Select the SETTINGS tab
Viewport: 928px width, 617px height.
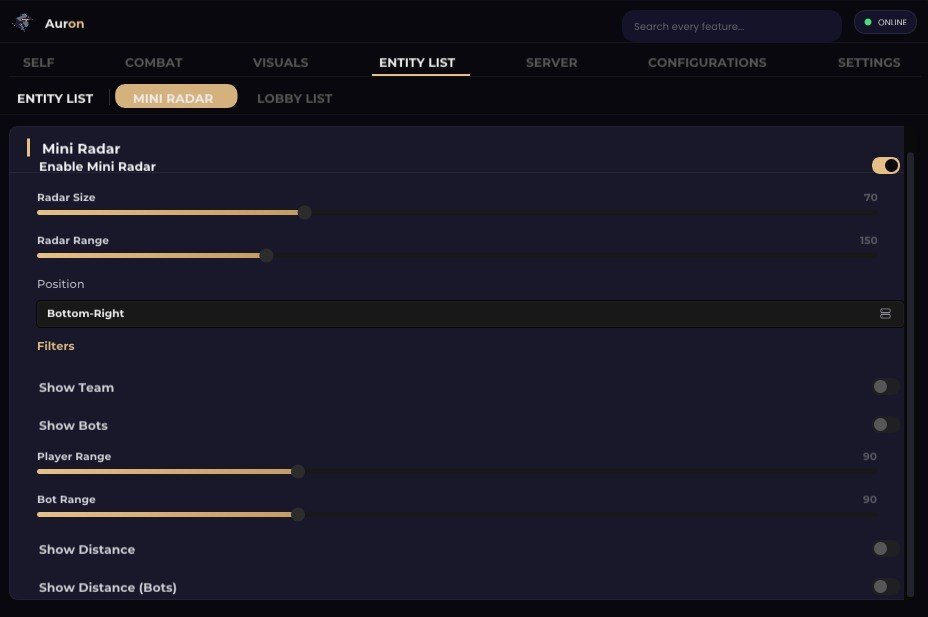(x=869, y=63)
